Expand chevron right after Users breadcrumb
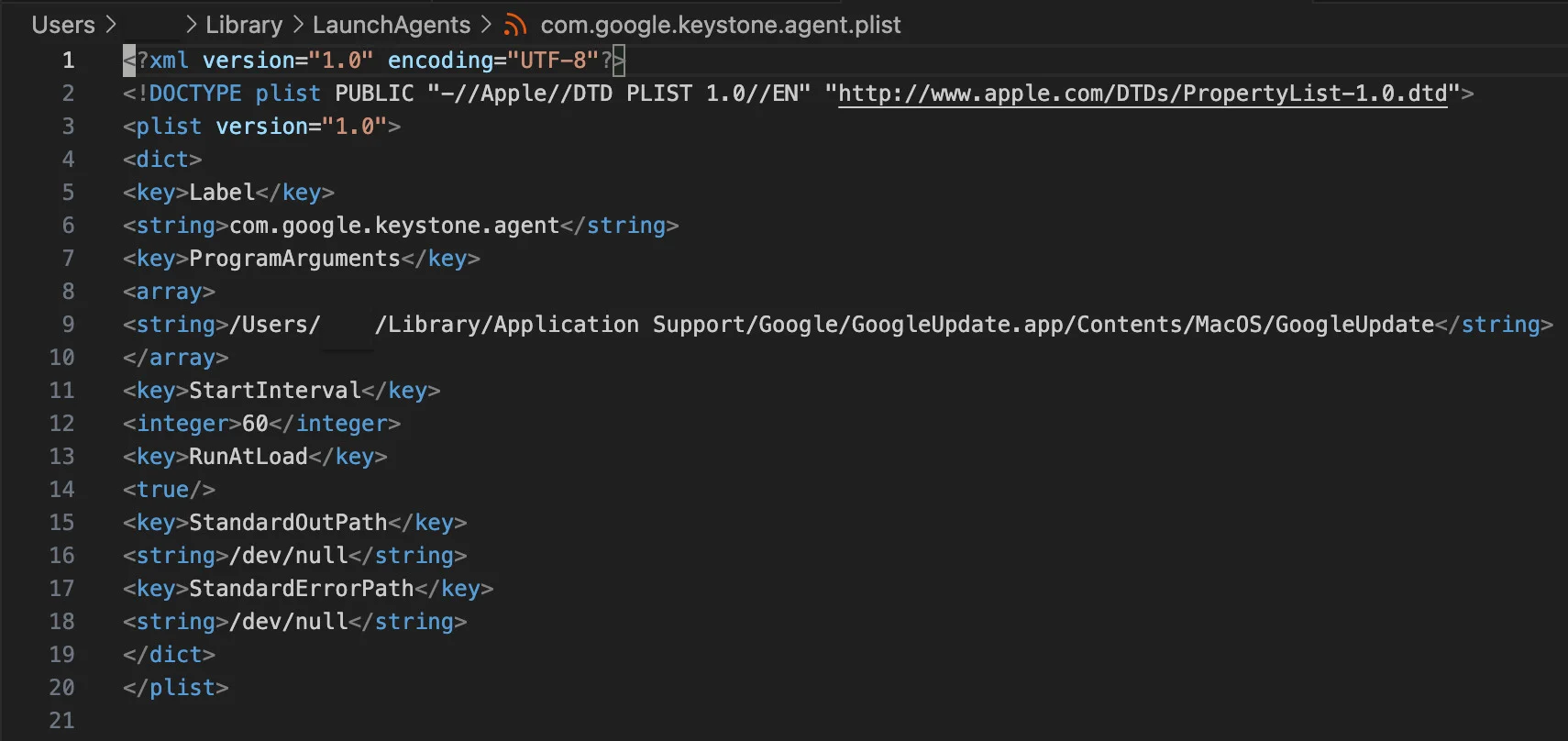Screen dimensions: 1568x741 [111, 25]
